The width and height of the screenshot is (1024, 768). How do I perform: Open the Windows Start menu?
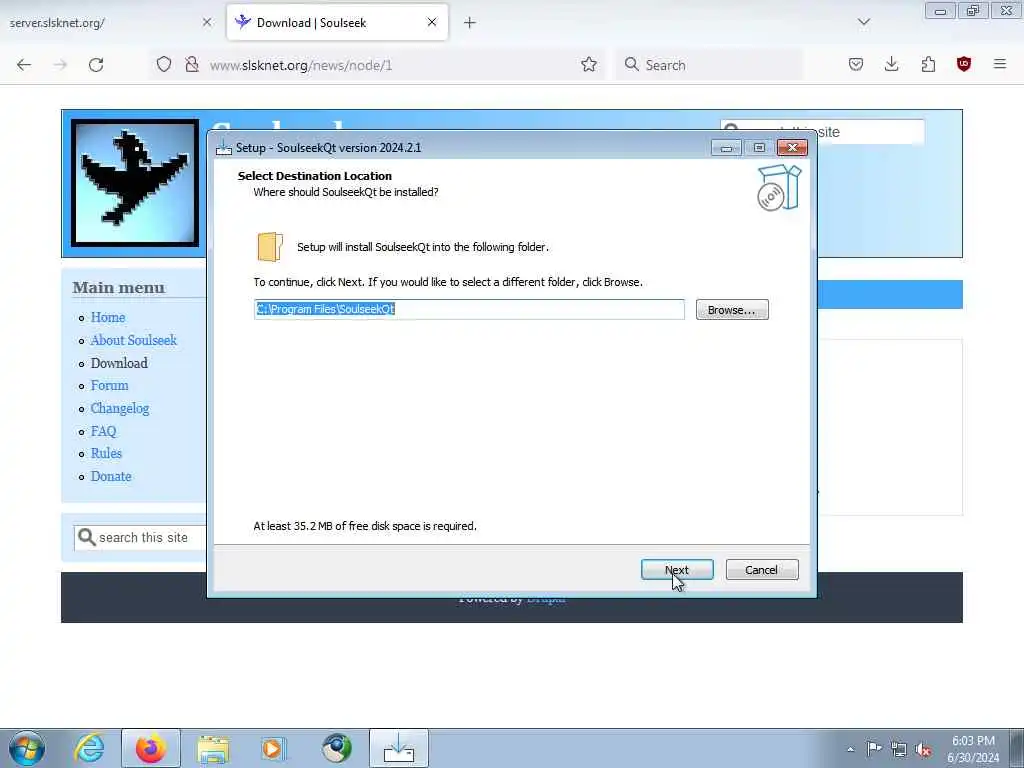tap(27, 748)
